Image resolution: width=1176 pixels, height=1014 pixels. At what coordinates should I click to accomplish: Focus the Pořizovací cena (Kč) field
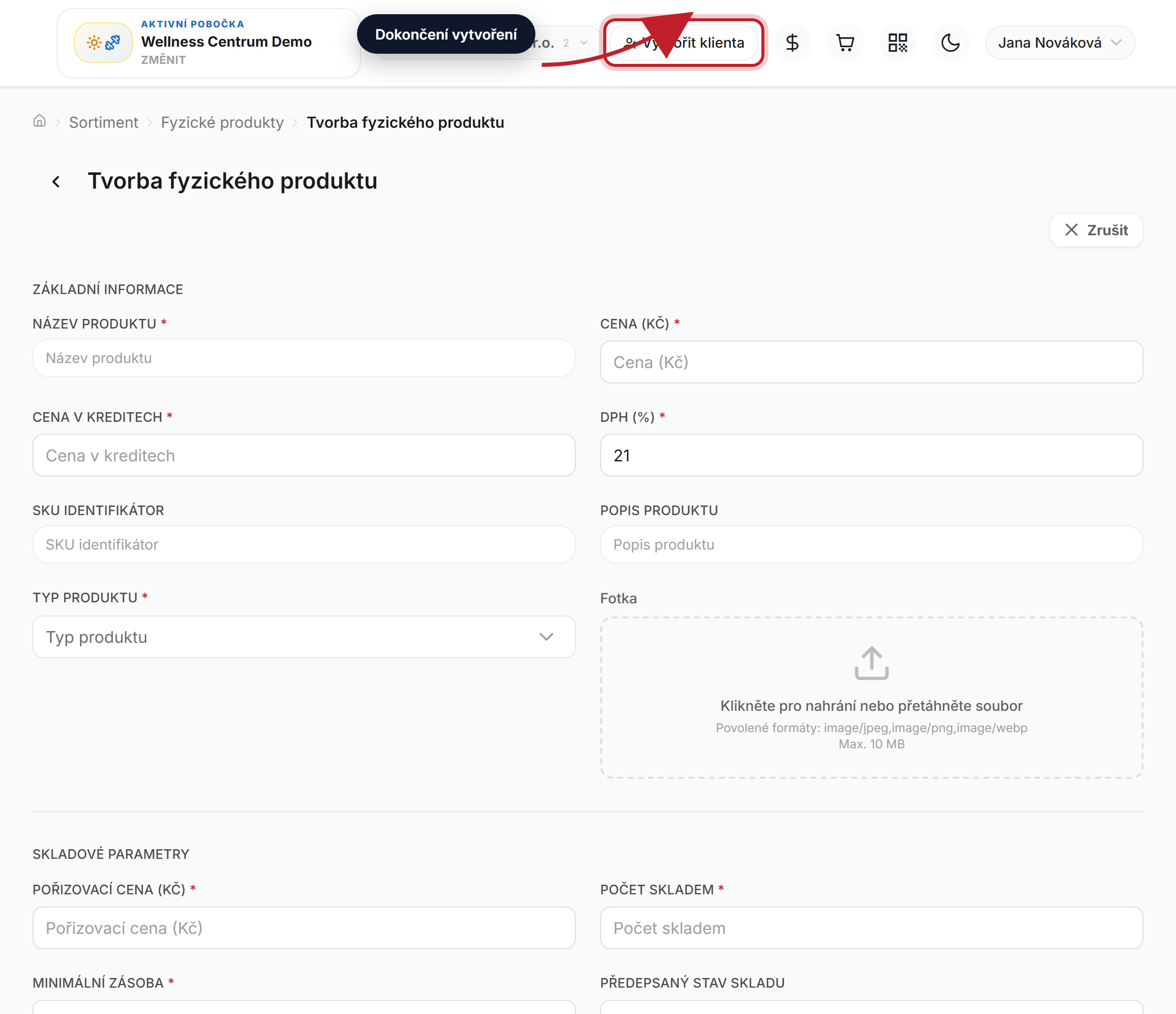tap(304, 928)
